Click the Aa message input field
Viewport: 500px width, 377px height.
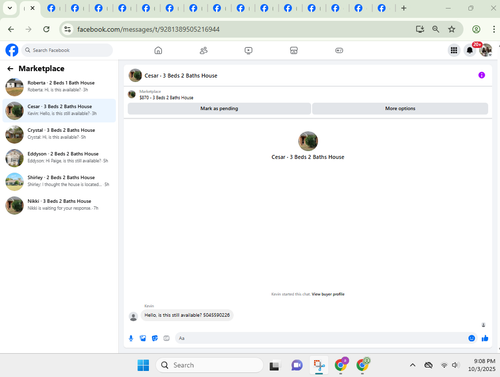pyautogui.click(x=321, y=338)
